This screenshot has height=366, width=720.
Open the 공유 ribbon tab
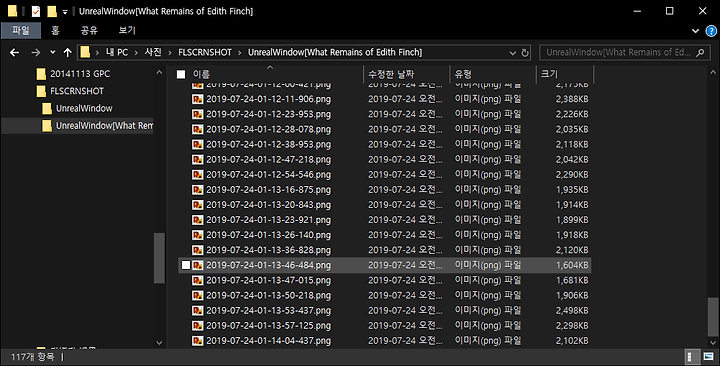tap(89, 30)
